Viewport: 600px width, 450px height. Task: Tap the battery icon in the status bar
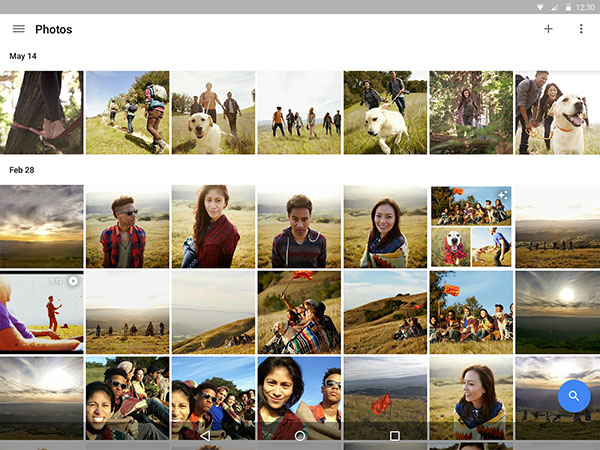(567, 6)
